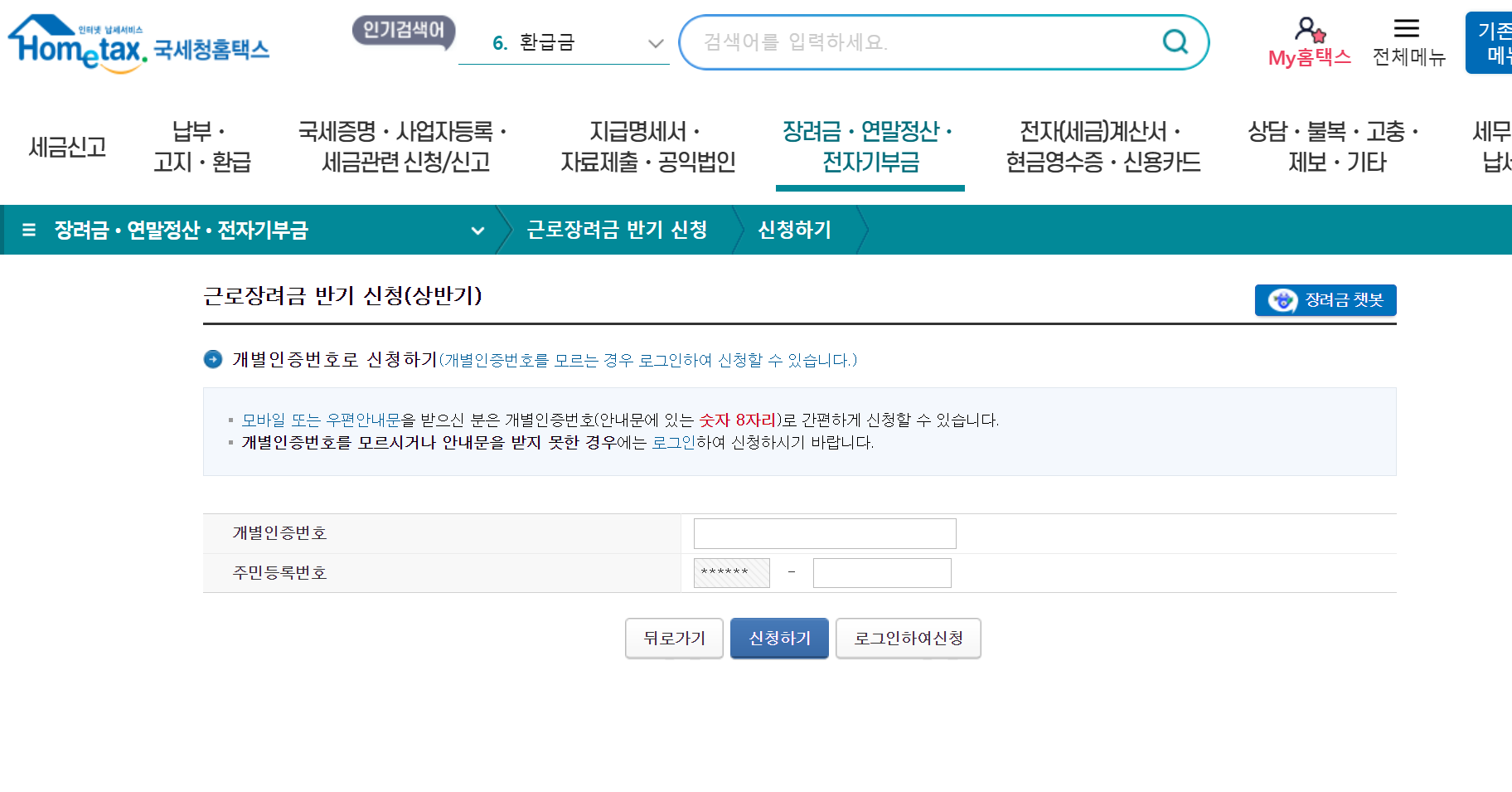This screenshot has width=1512, height=792.
Task: Click the 장려금 챗봇 robot icon button
Action: pos(1282,300)
